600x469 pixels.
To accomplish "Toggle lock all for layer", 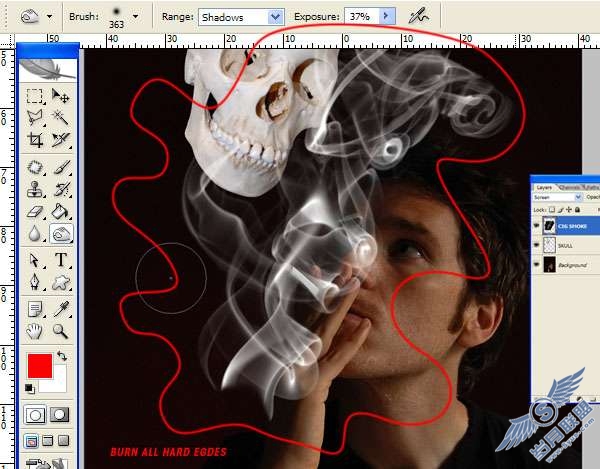I will (x=577, y=210).
